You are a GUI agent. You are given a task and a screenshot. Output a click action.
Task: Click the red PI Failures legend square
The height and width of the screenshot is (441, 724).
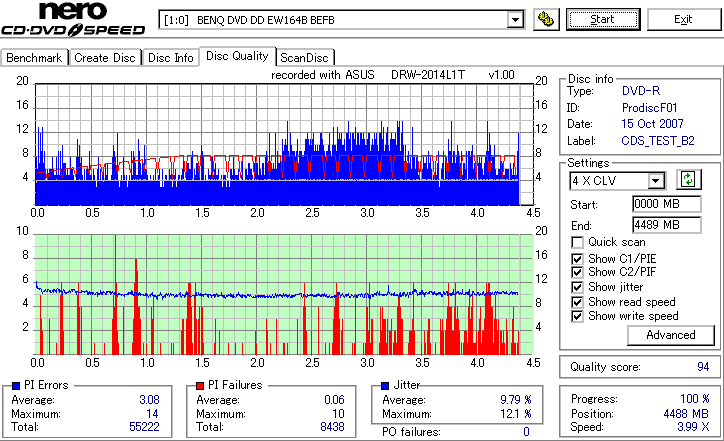[200, 385]
